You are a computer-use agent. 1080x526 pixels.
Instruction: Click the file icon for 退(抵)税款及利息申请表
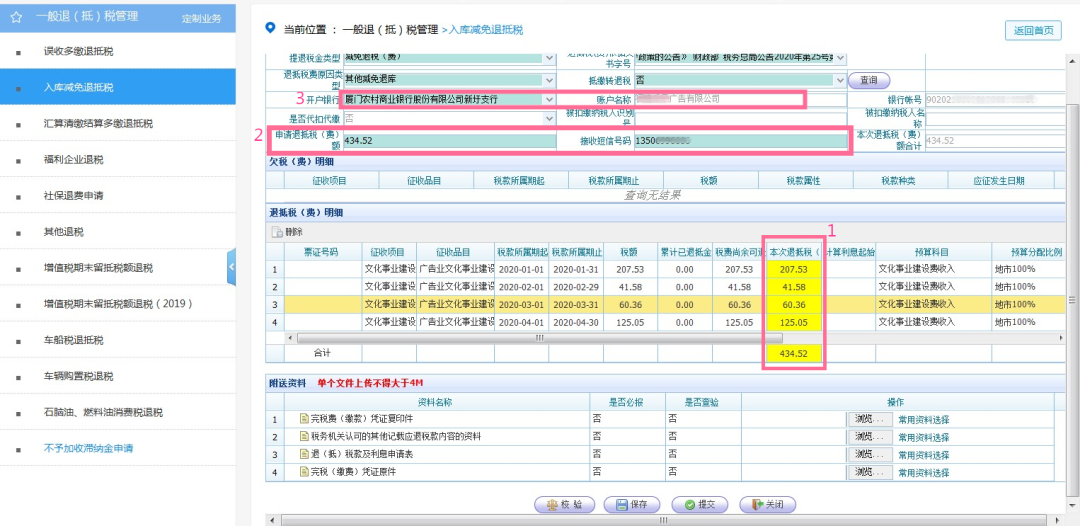tap(304, 454)
